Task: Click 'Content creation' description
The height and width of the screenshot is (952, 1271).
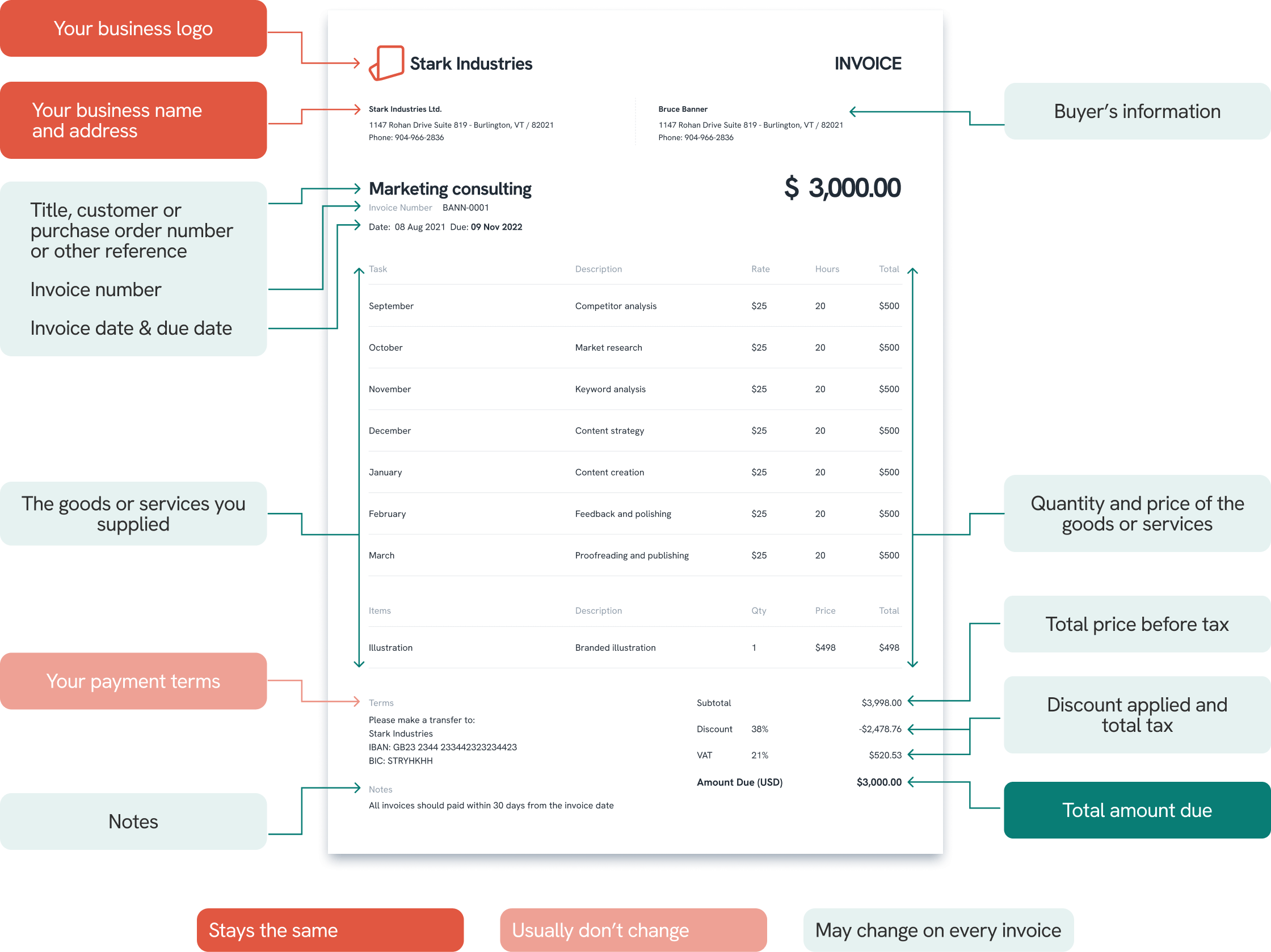Action: point(609,472)
